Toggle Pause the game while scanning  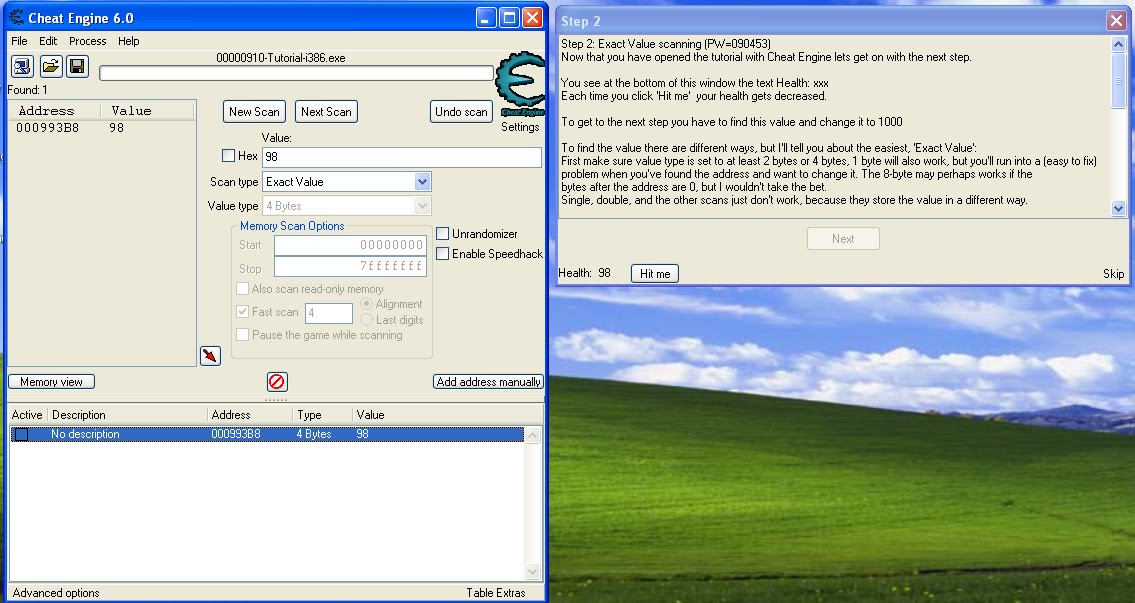point(242,335)
